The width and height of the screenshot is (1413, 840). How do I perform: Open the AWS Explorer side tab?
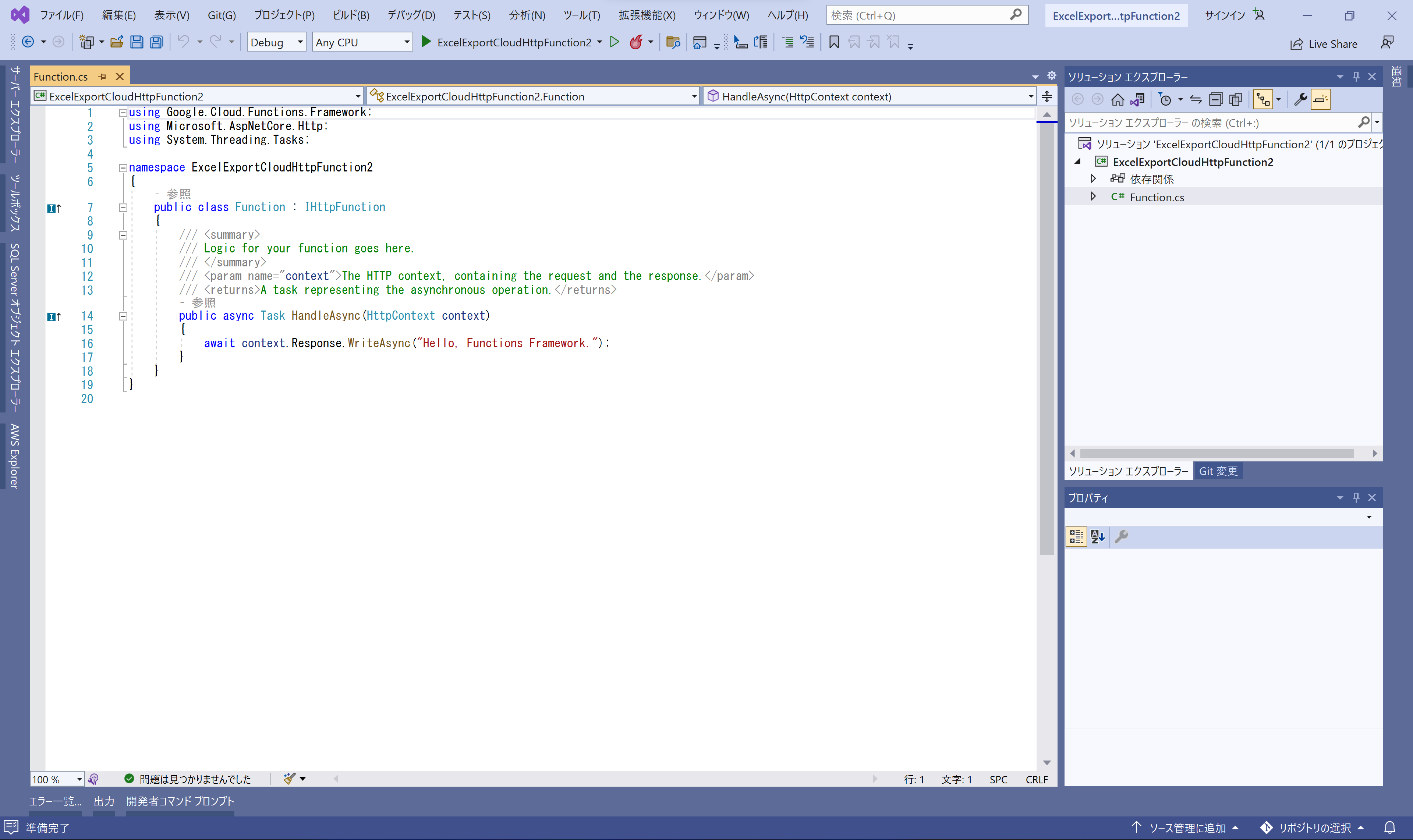click(15, 456)
